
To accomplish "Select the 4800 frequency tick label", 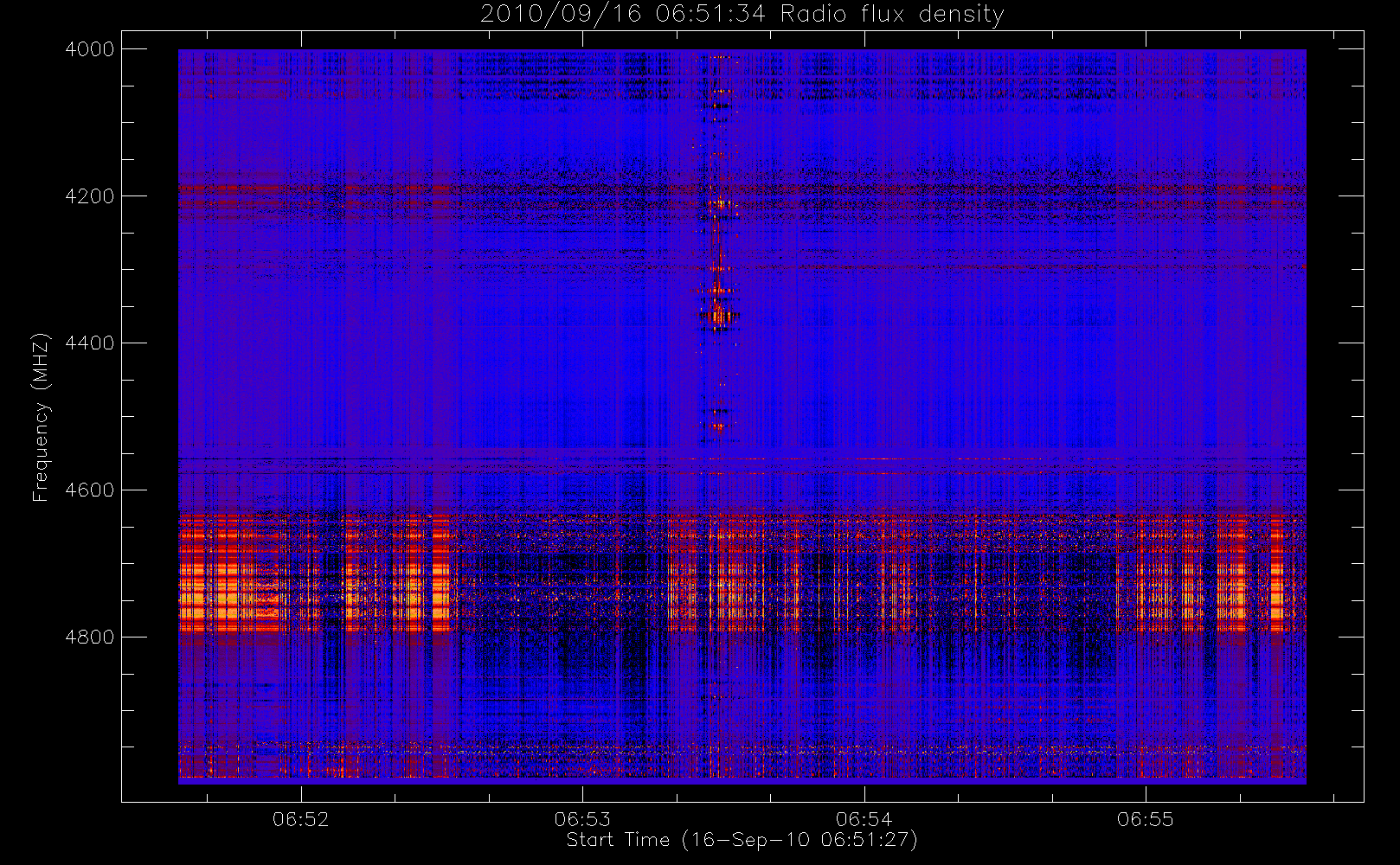I will coord(90,638).
